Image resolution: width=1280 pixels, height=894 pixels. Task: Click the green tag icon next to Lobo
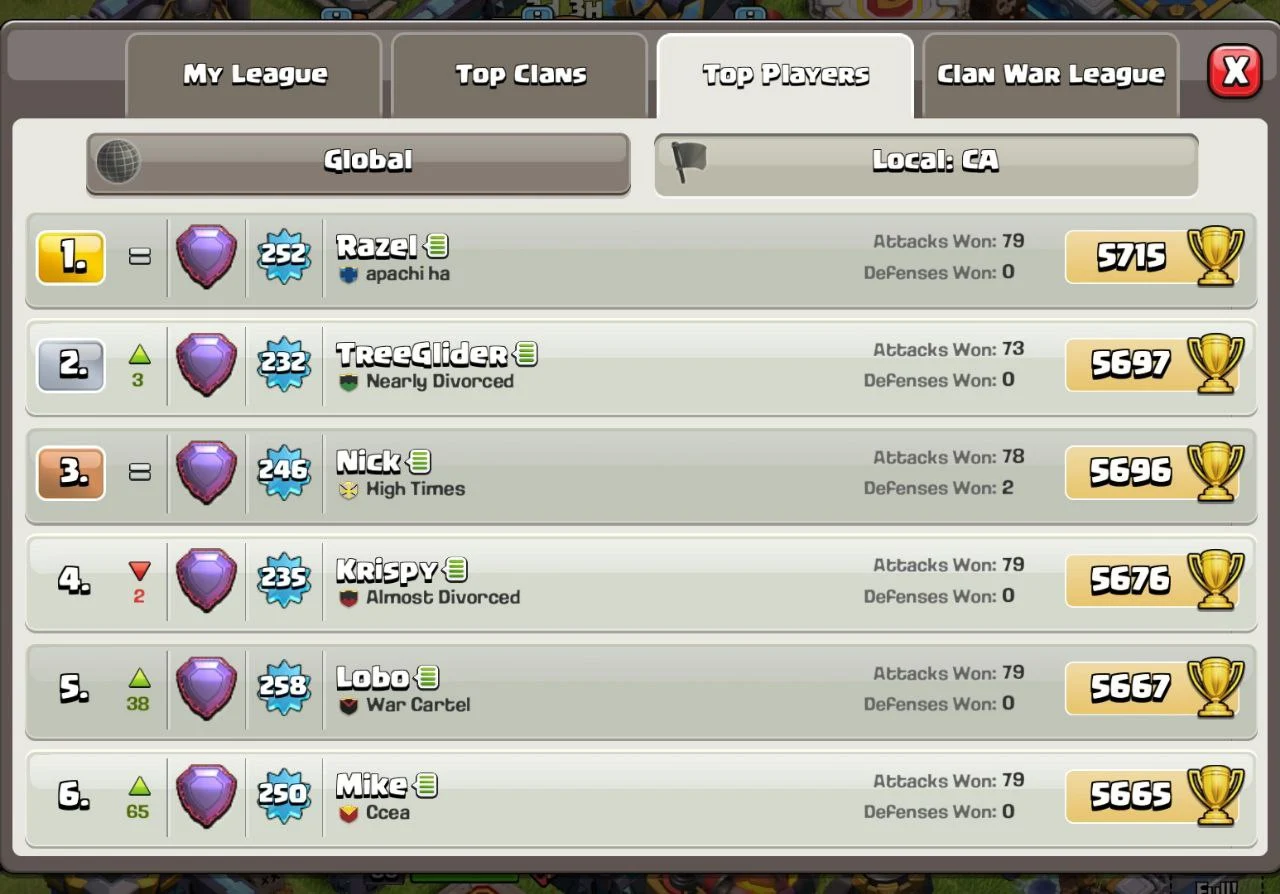(x=427, y=677)
